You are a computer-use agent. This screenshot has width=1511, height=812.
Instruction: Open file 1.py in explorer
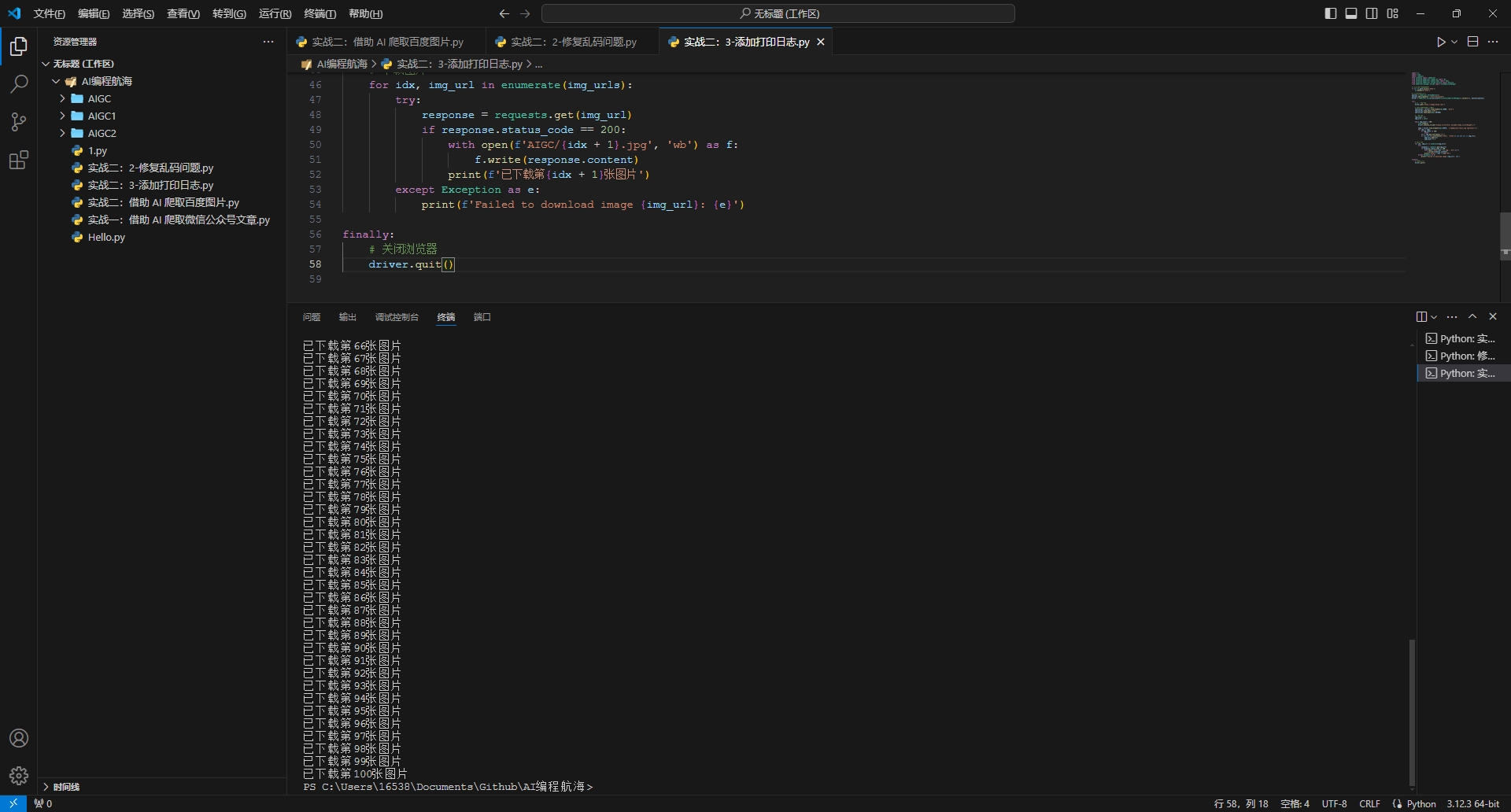[162, 150]
